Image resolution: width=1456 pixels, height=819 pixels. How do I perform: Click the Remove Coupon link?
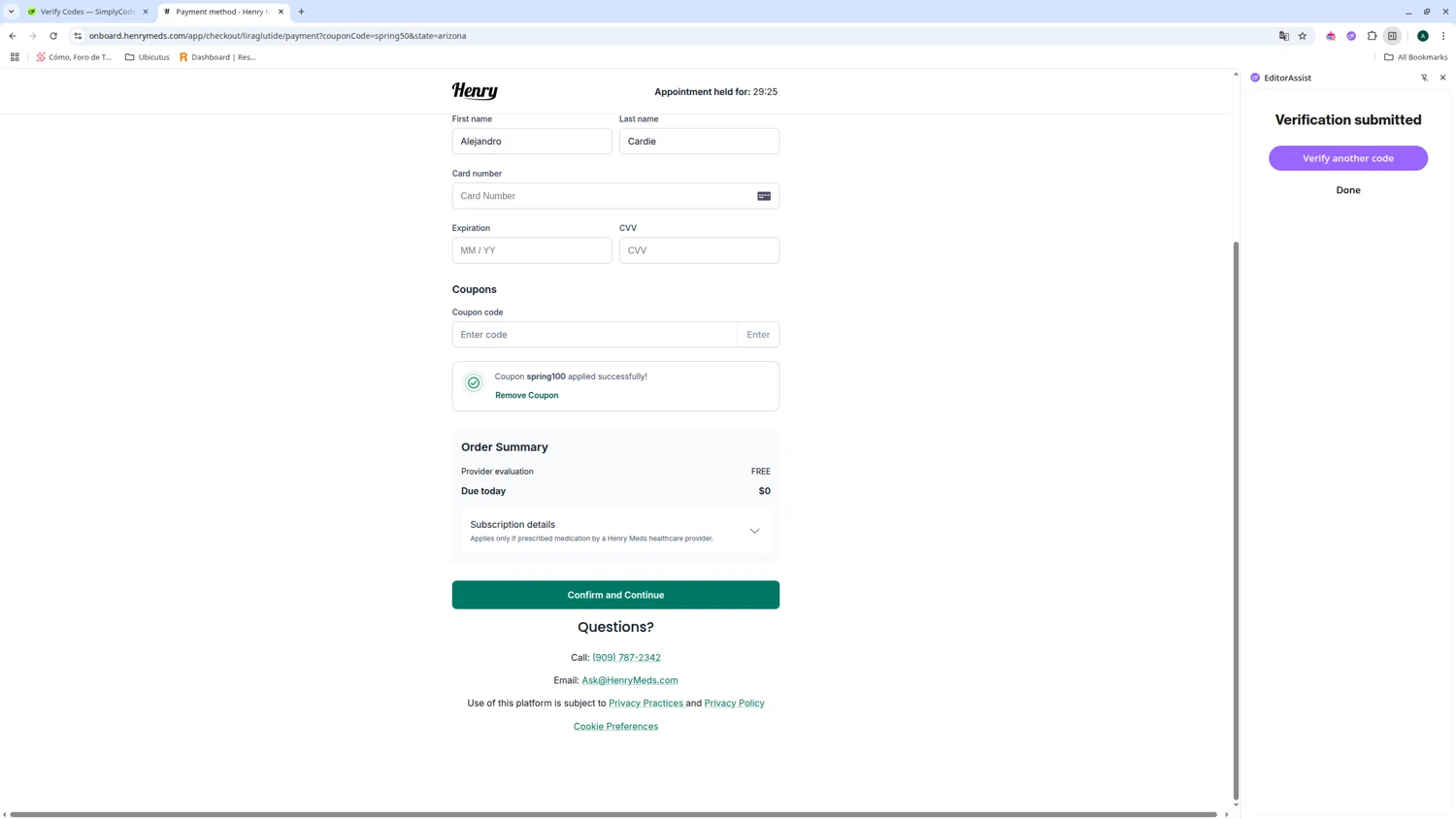pyautogui.click(x=526, y=395)
